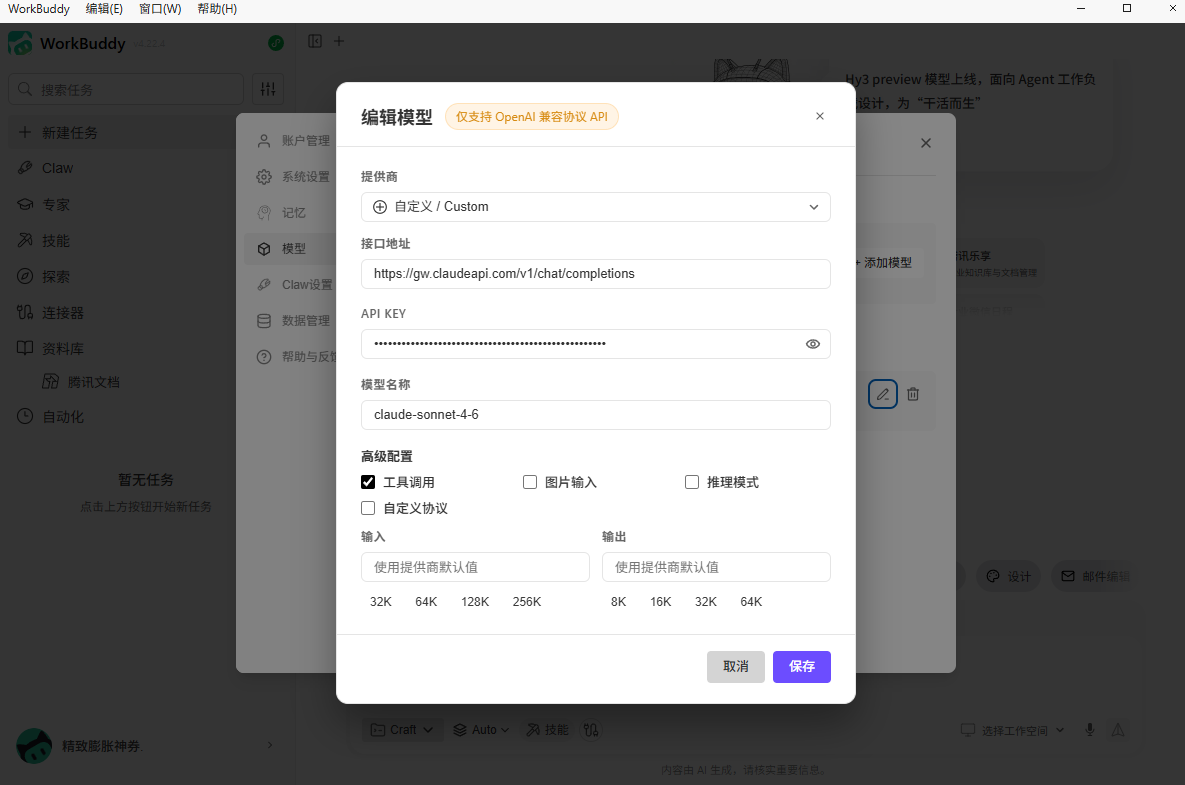Open the 窗口(W) menu
The image size is (1185, 785).
[x=160, y=9]
